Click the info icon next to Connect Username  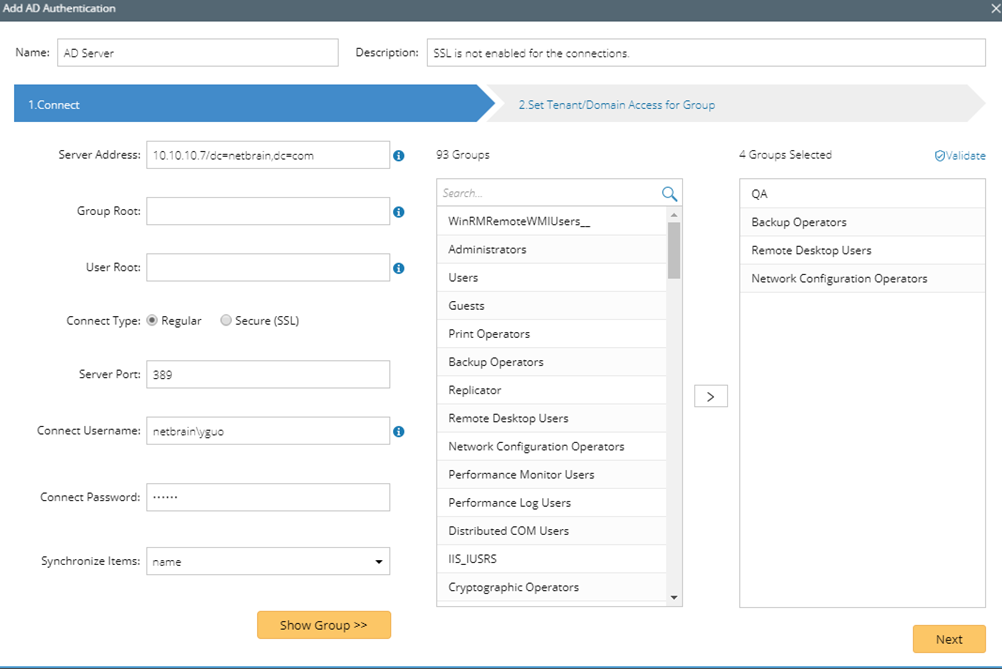[398, 431]
